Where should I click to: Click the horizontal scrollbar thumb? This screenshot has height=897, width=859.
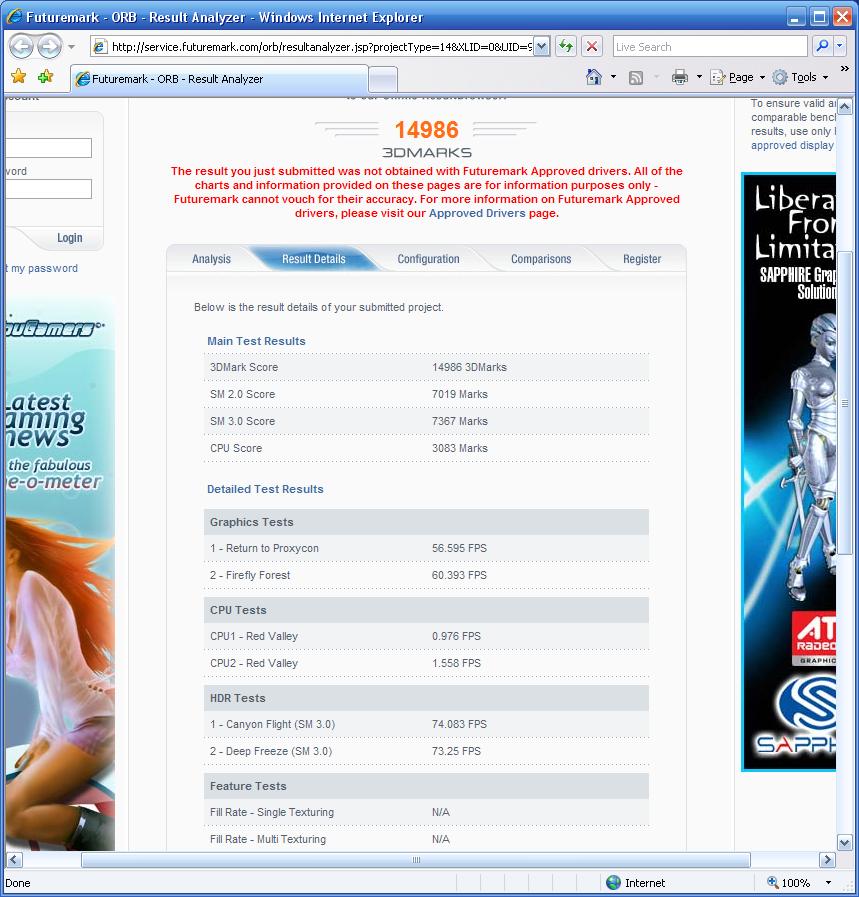tap(416, 860)
